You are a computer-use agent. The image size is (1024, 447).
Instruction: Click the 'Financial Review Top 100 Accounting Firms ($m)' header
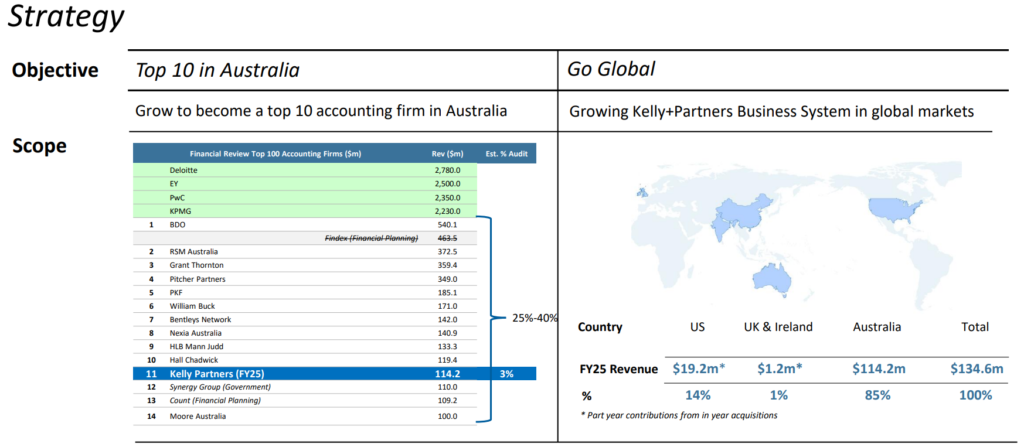275,154
